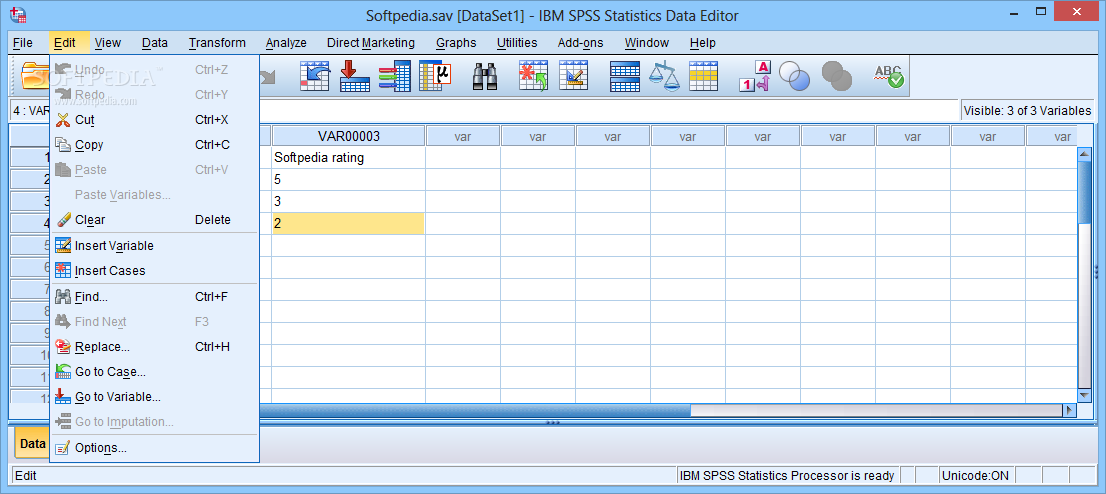Image resolution: width=1106 pixels, height=494 pixels.
Task: Click the Go to Case toolbar icon
Action: click(x=315, y=76)
